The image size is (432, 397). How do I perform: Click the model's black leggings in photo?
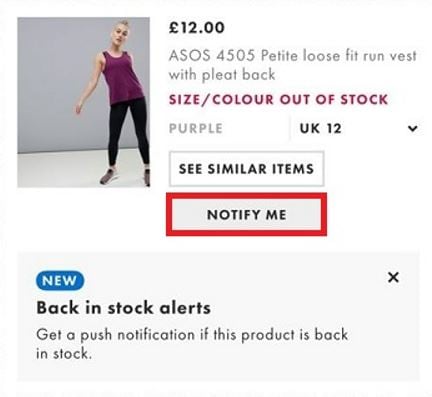coord(128,132)
